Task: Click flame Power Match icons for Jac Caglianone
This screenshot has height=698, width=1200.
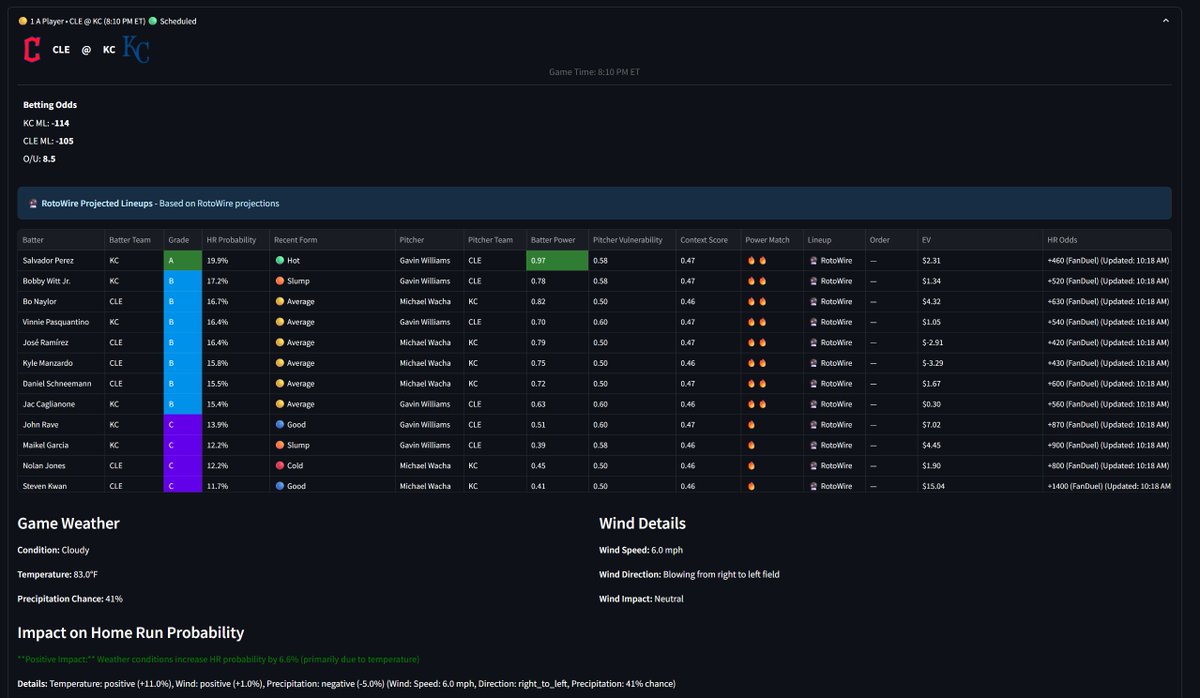Action: [757, 404]
